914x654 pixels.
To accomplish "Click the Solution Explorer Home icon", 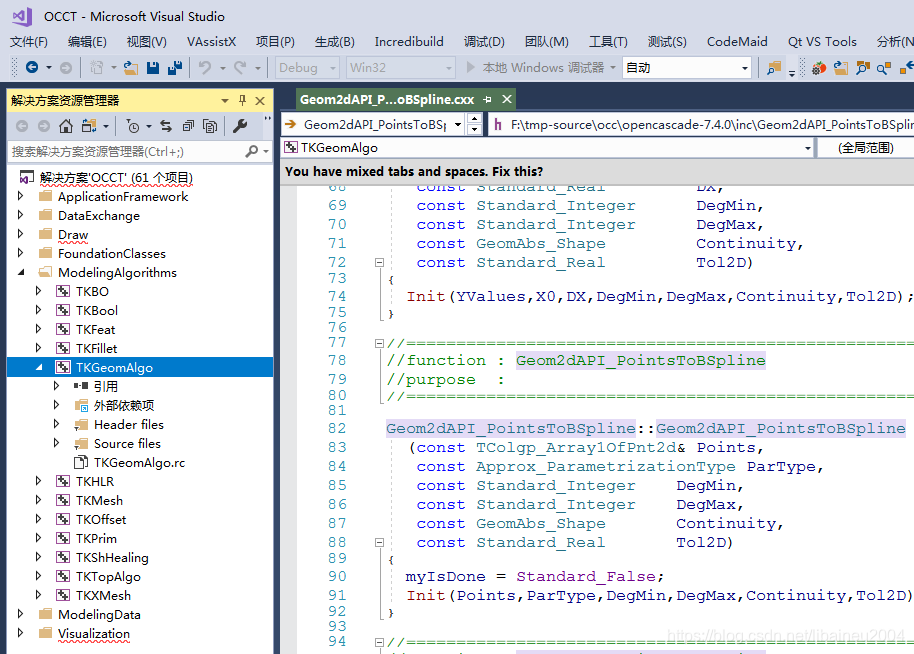I will 66,126.
